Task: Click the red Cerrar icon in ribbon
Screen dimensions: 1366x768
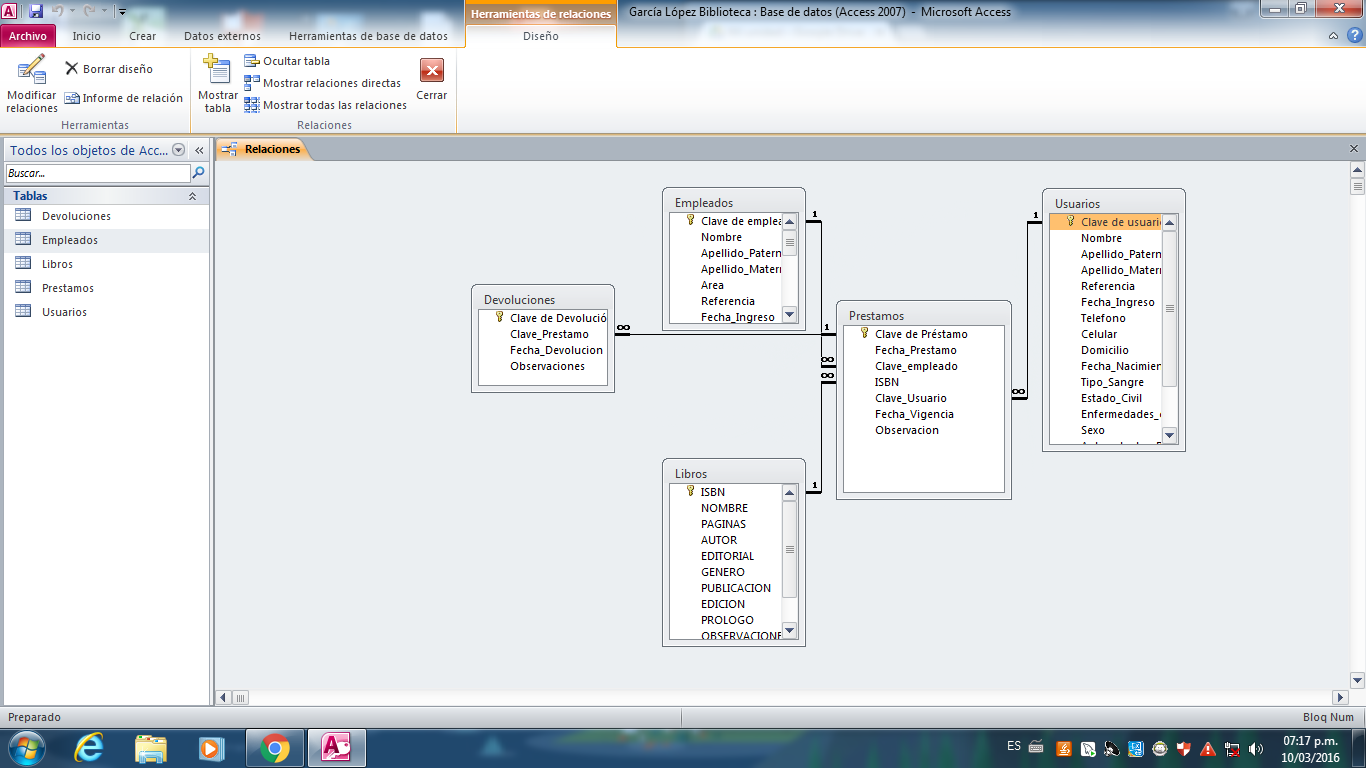Action: click(431, 71)
